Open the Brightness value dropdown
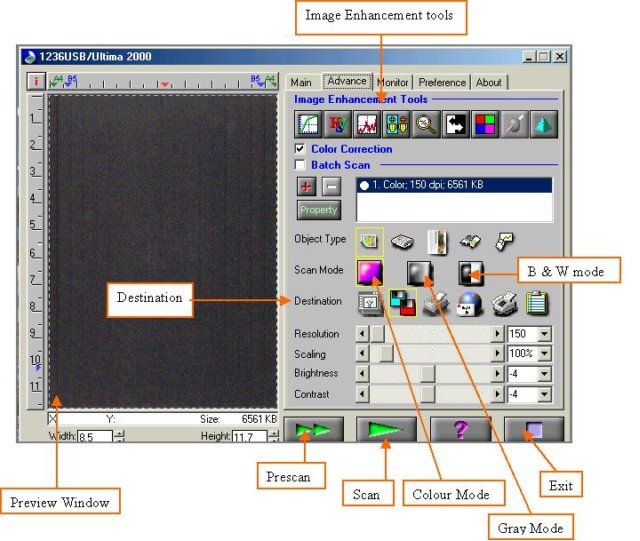Viewport: 640px width, 541px height. [x=544, y=374]
